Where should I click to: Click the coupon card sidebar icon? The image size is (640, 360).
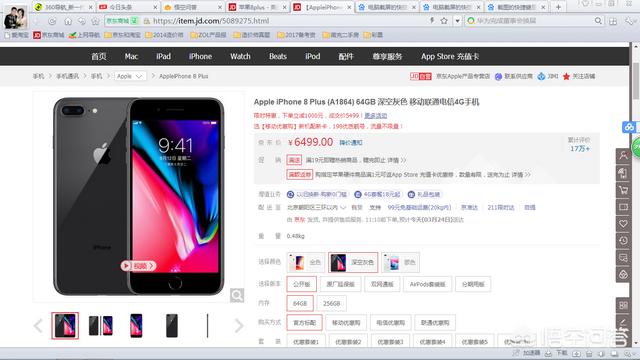coord(623,207)
